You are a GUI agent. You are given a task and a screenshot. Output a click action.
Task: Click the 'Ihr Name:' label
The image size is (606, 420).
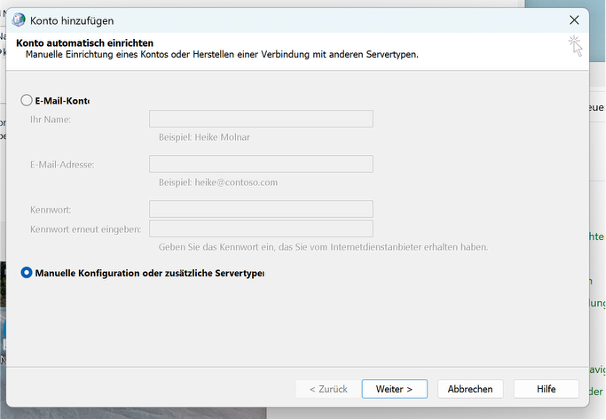50,120
